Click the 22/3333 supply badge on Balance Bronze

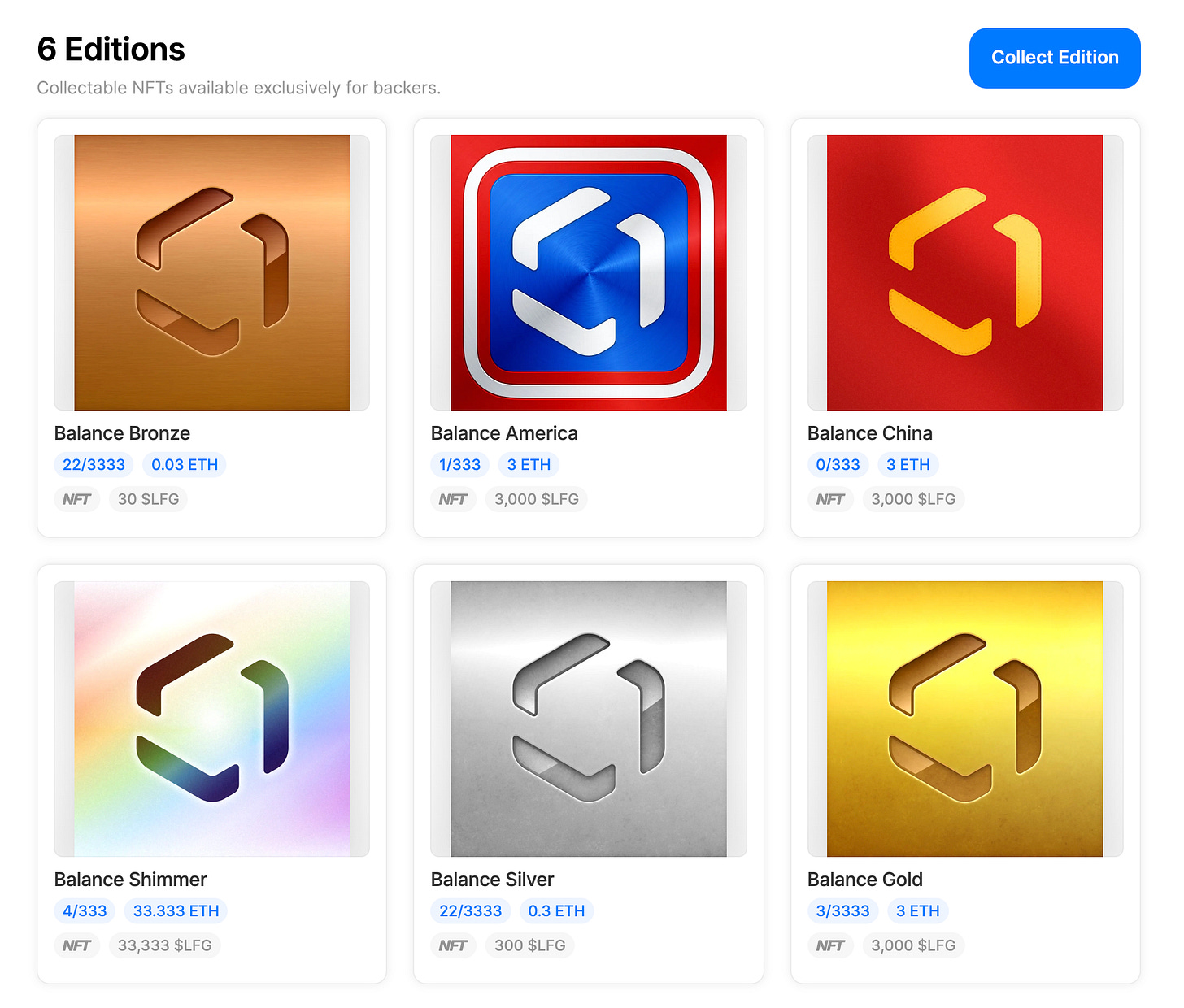click(x=94, y=465)
